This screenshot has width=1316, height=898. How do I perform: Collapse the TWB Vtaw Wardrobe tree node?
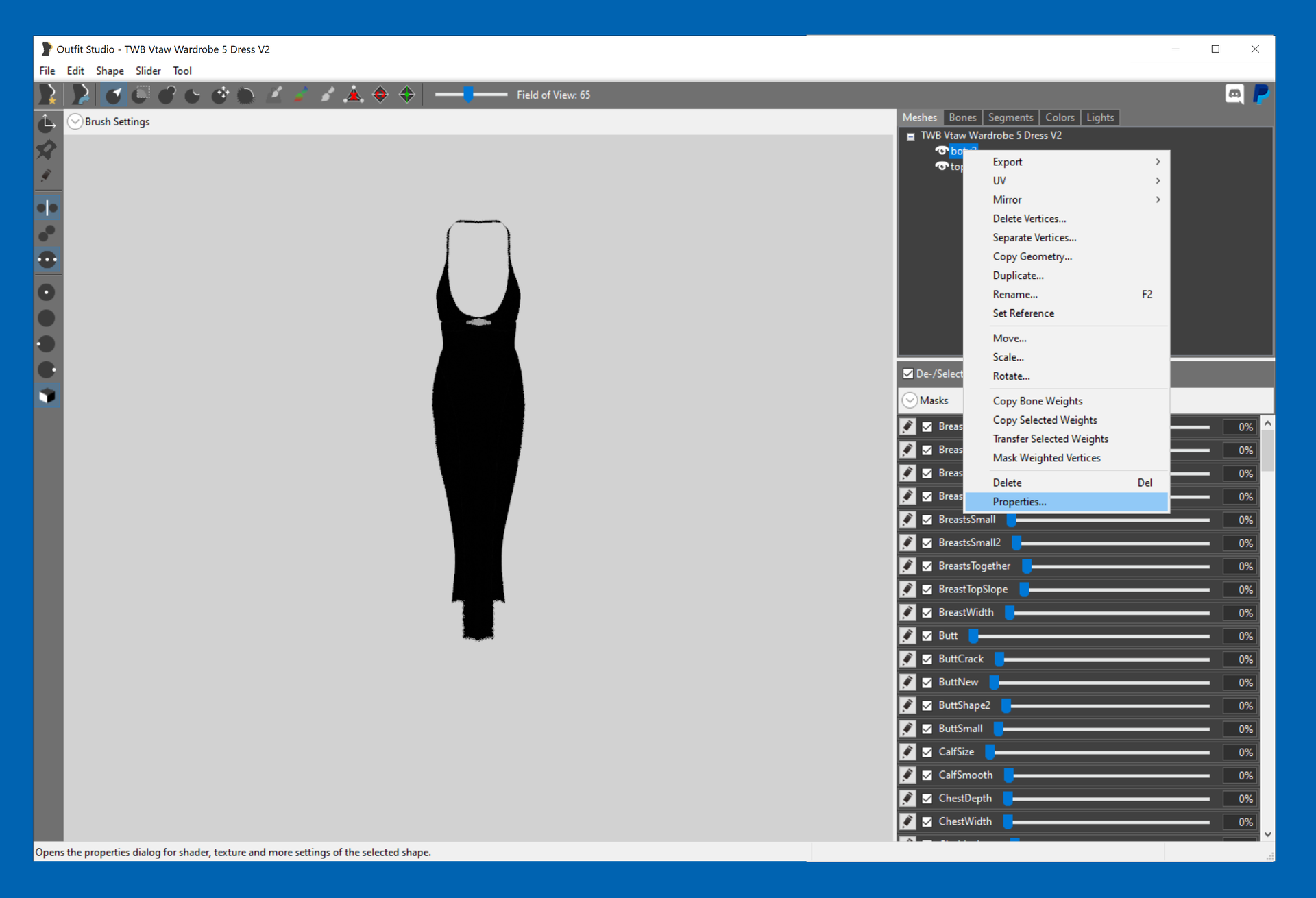(911, 136)
